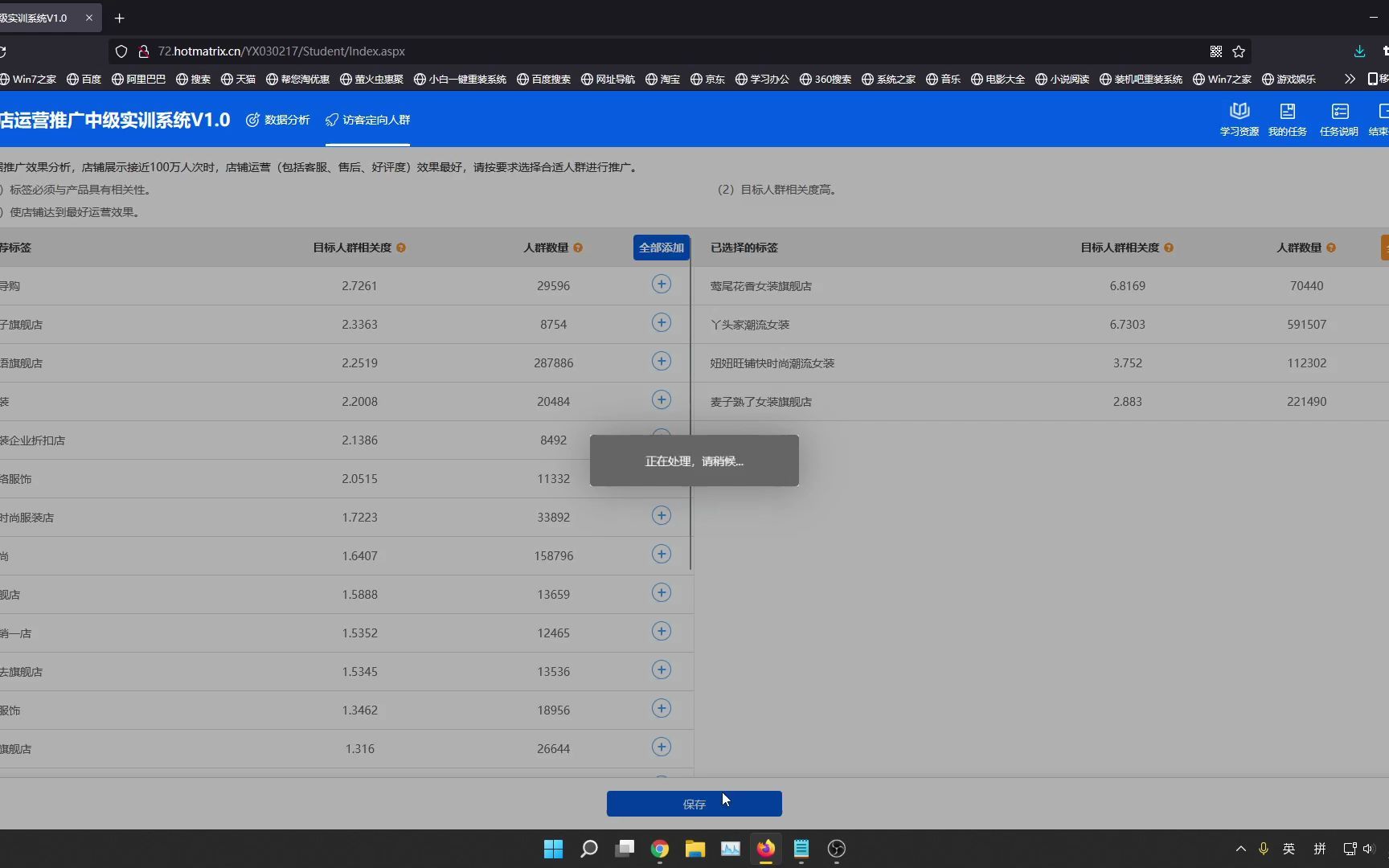Open the QR code icon in address bar

pos(1216,51)
